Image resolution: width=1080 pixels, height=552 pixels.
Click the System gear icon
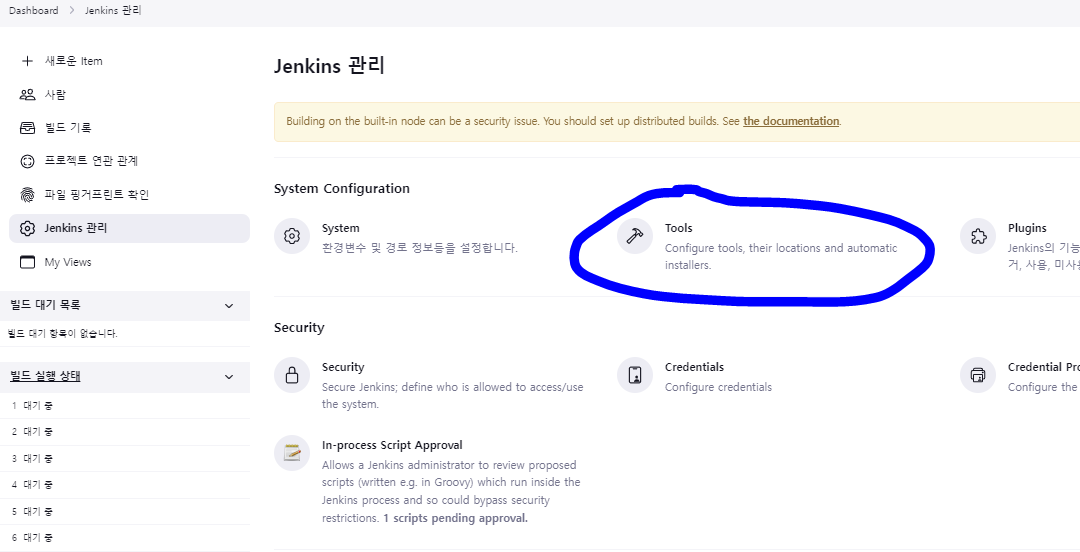(x=291, y=236)
